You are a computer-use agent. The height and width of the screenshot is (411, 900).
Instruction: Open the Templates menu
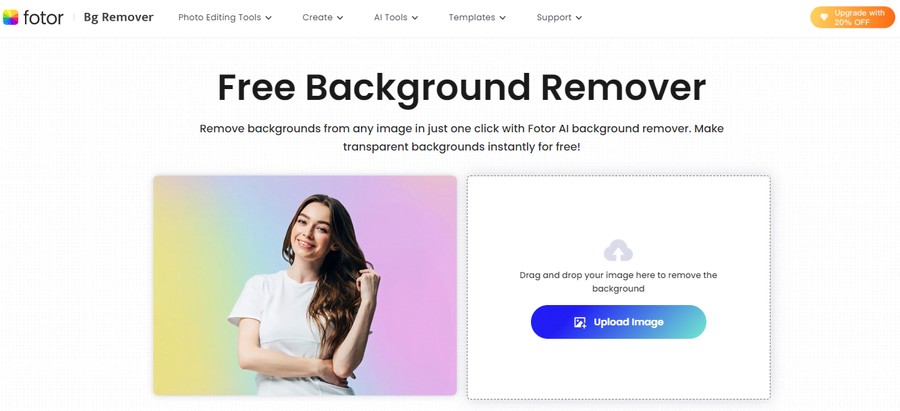pyautogui.click(x=478, y=17)
